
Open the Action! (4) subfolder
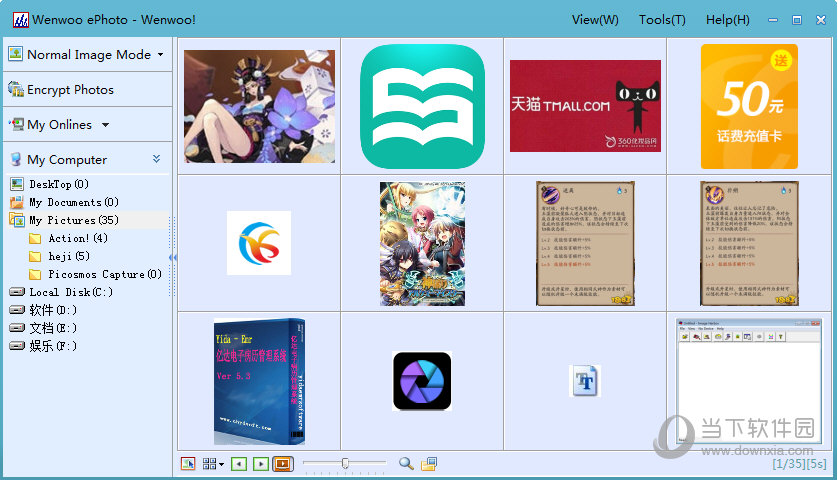[78, 238]
